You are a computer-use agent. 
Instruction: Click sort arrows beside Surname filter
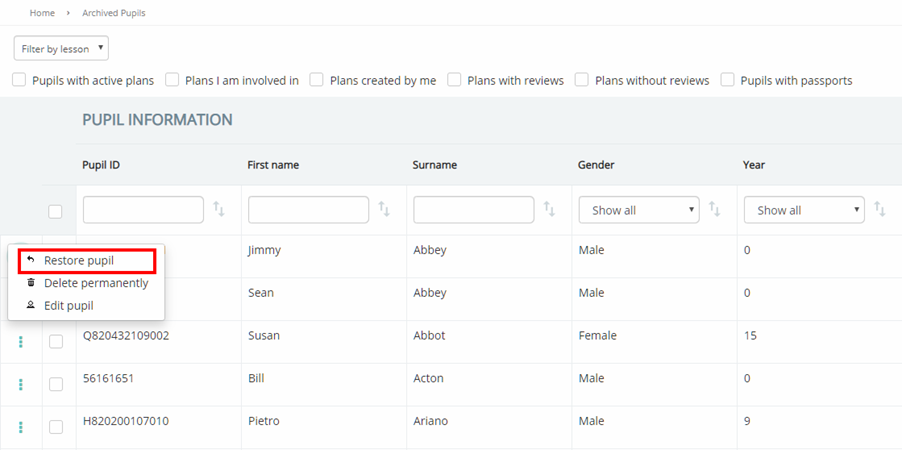pyautogui.click(x=549, y=210)
